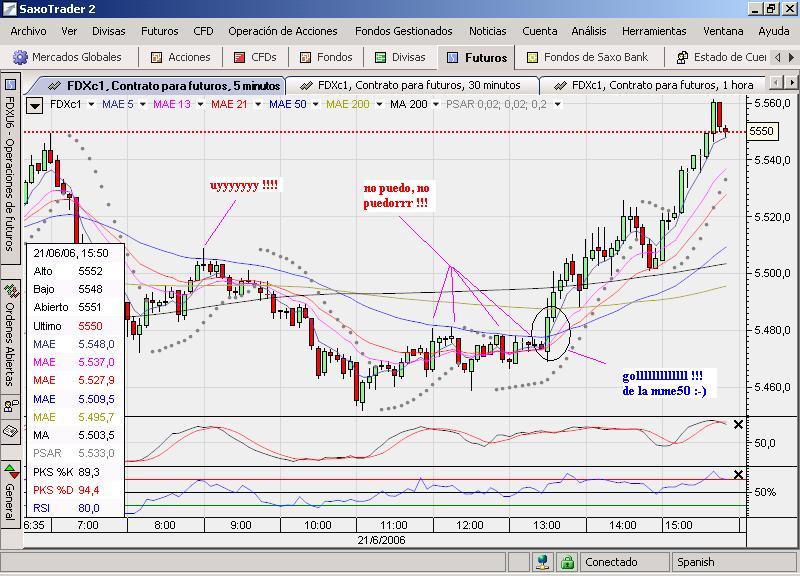Click the Estado de Cuenta icon
Viewport: 800px width, 576px height.
(682, 58)
